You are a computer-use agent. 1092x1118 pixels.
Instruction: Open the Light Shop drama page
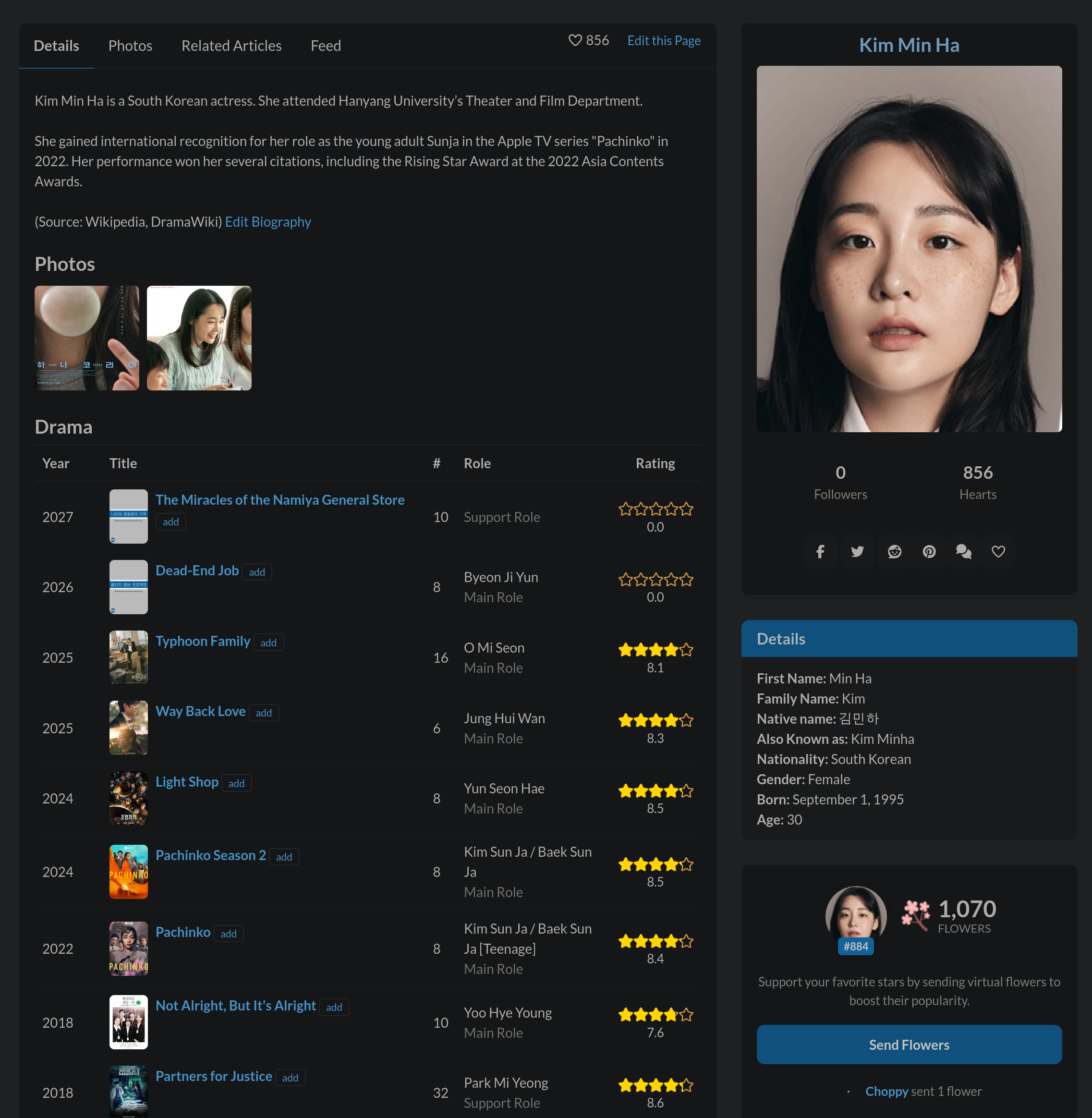[x=187, y=782]
